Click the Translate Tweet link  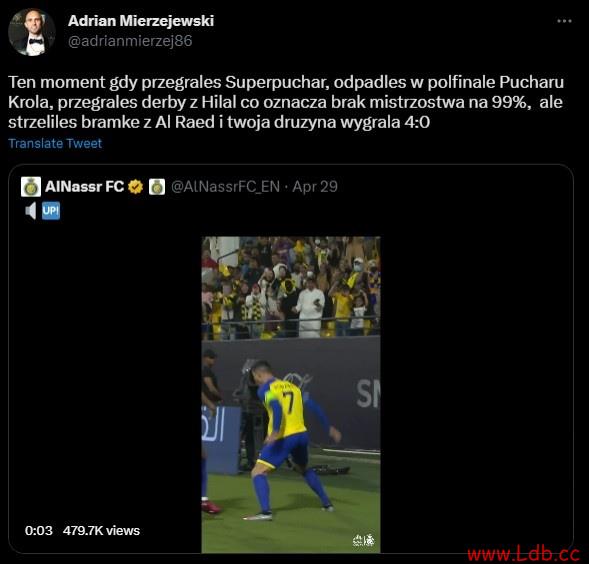(55, 143)
